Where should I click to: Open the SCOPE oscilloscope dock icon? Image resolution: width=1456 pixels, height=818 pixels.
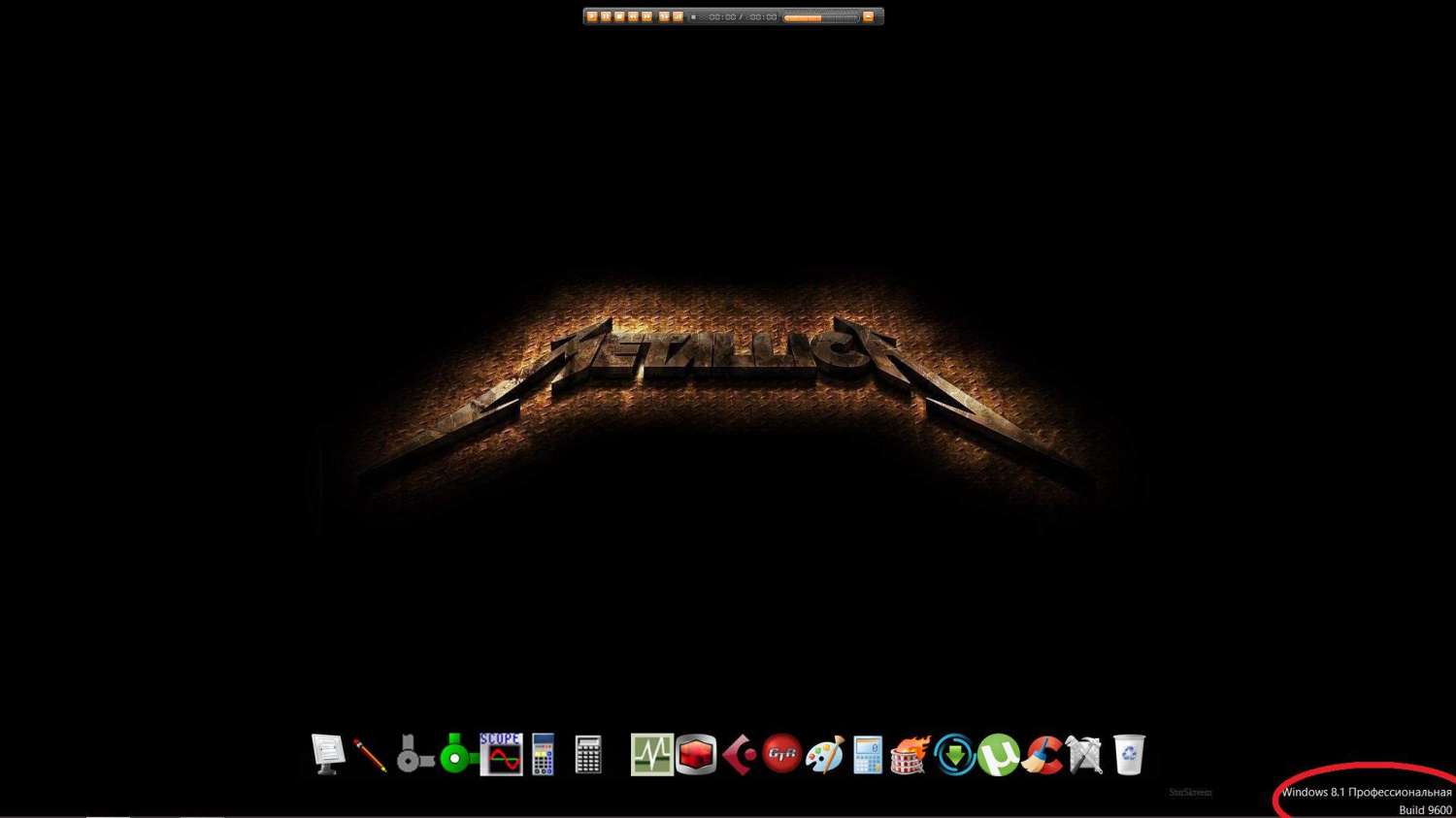pos(501,754)
